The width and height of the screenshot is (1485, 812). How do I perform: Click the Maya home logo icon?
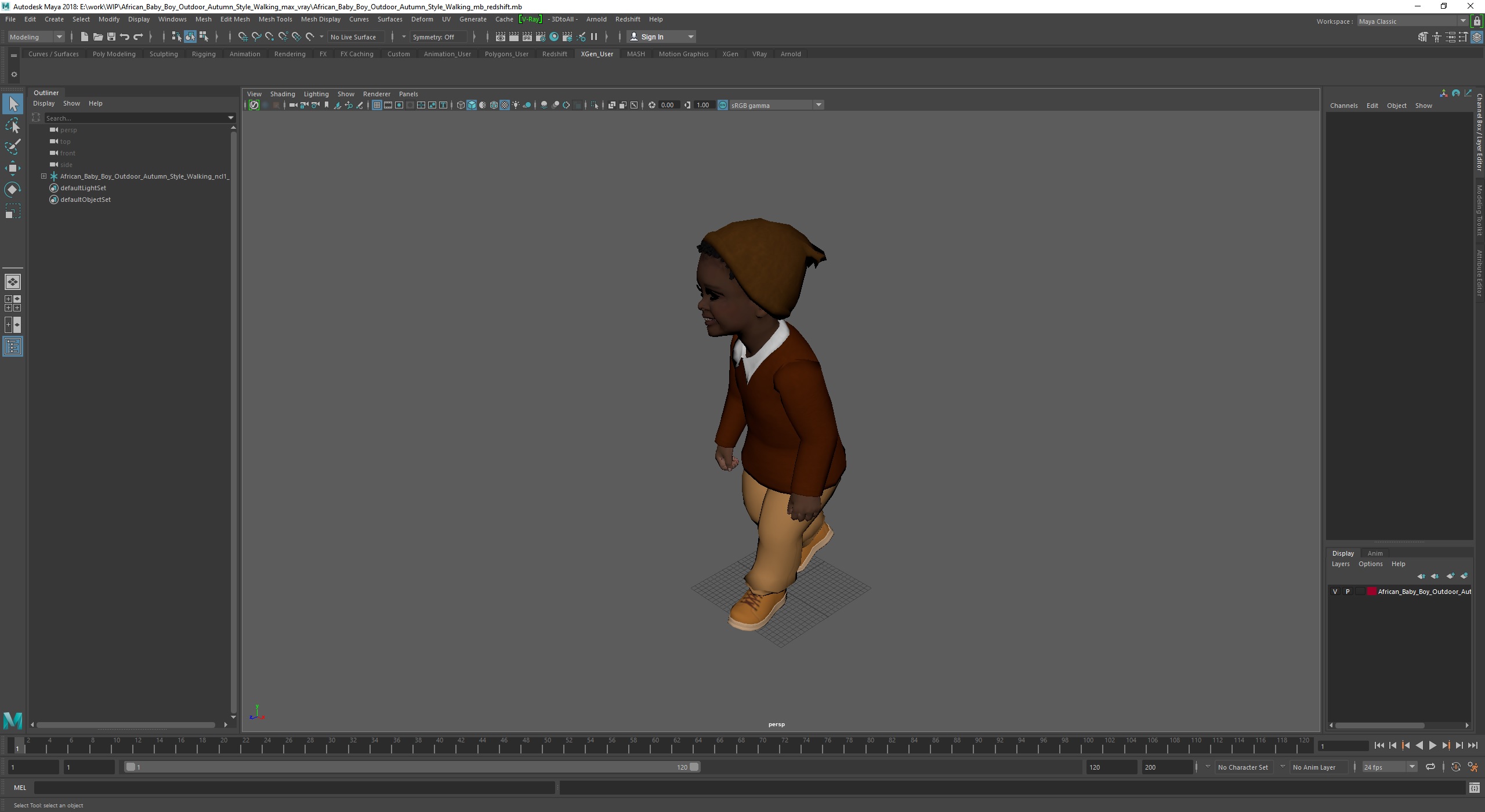pyautogui.click(x=13, y=720)
